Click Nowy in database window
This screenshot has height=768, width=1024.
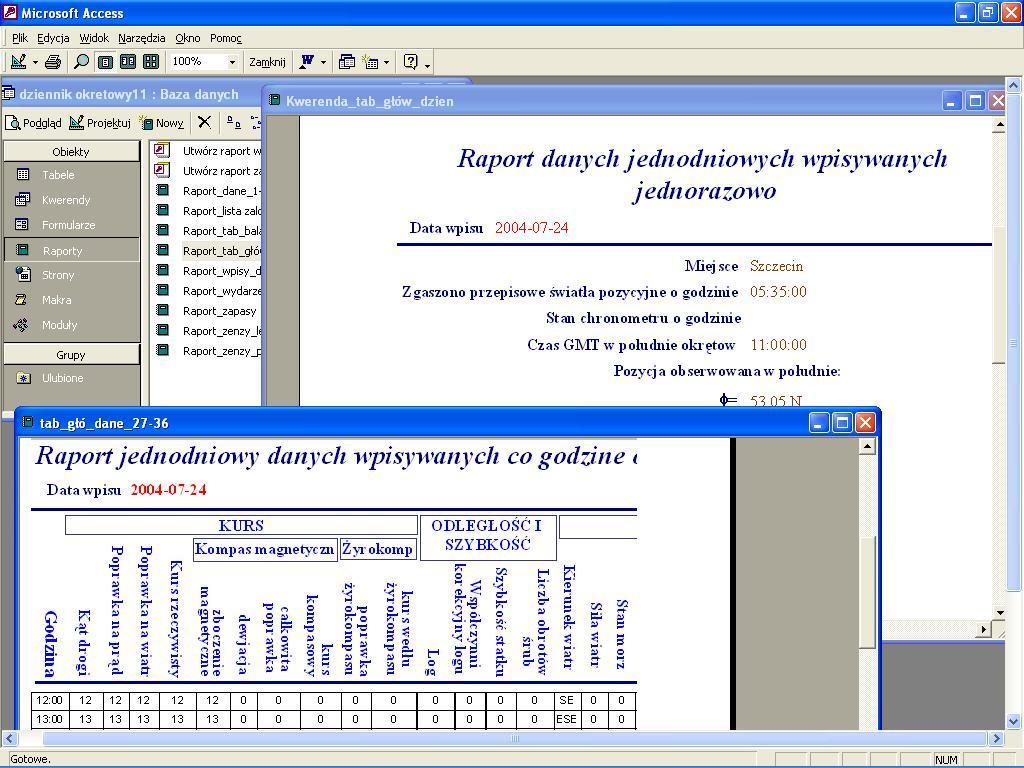(161, 123)
